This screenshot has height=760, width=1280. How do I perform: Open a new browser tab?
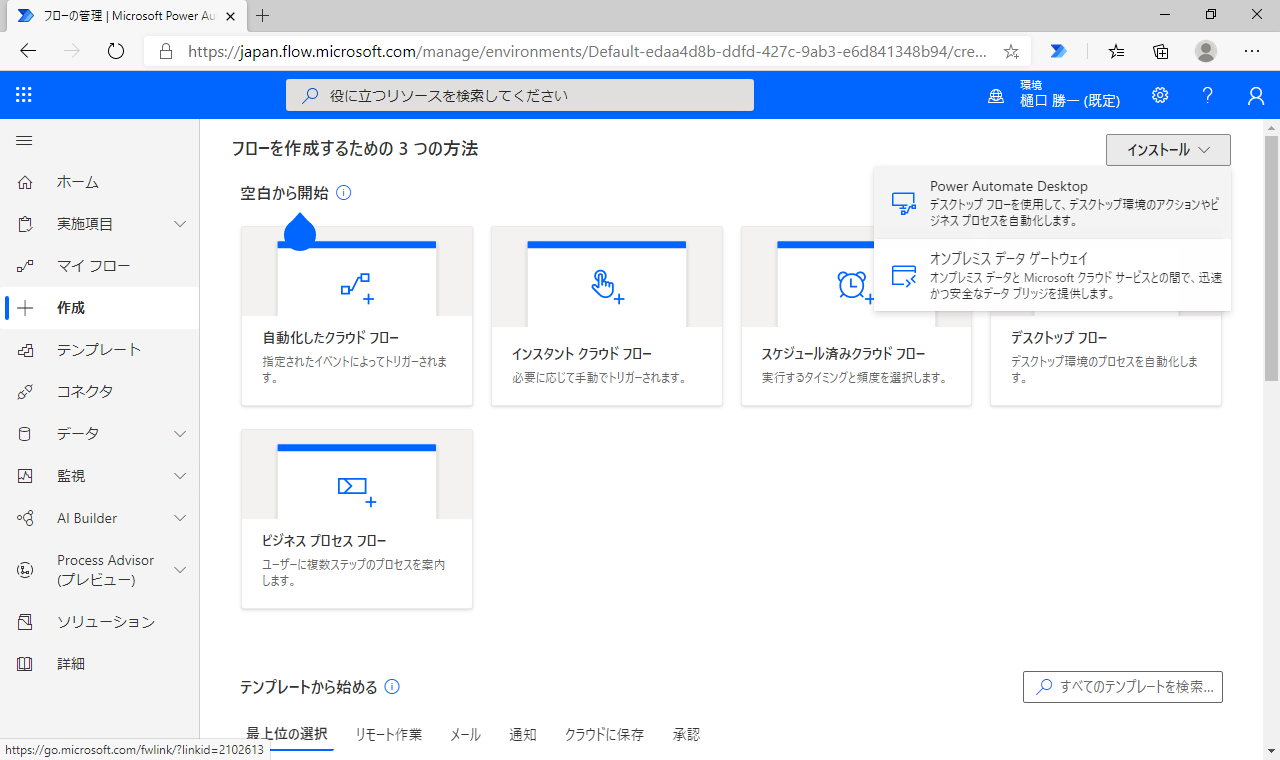point(263,15)
